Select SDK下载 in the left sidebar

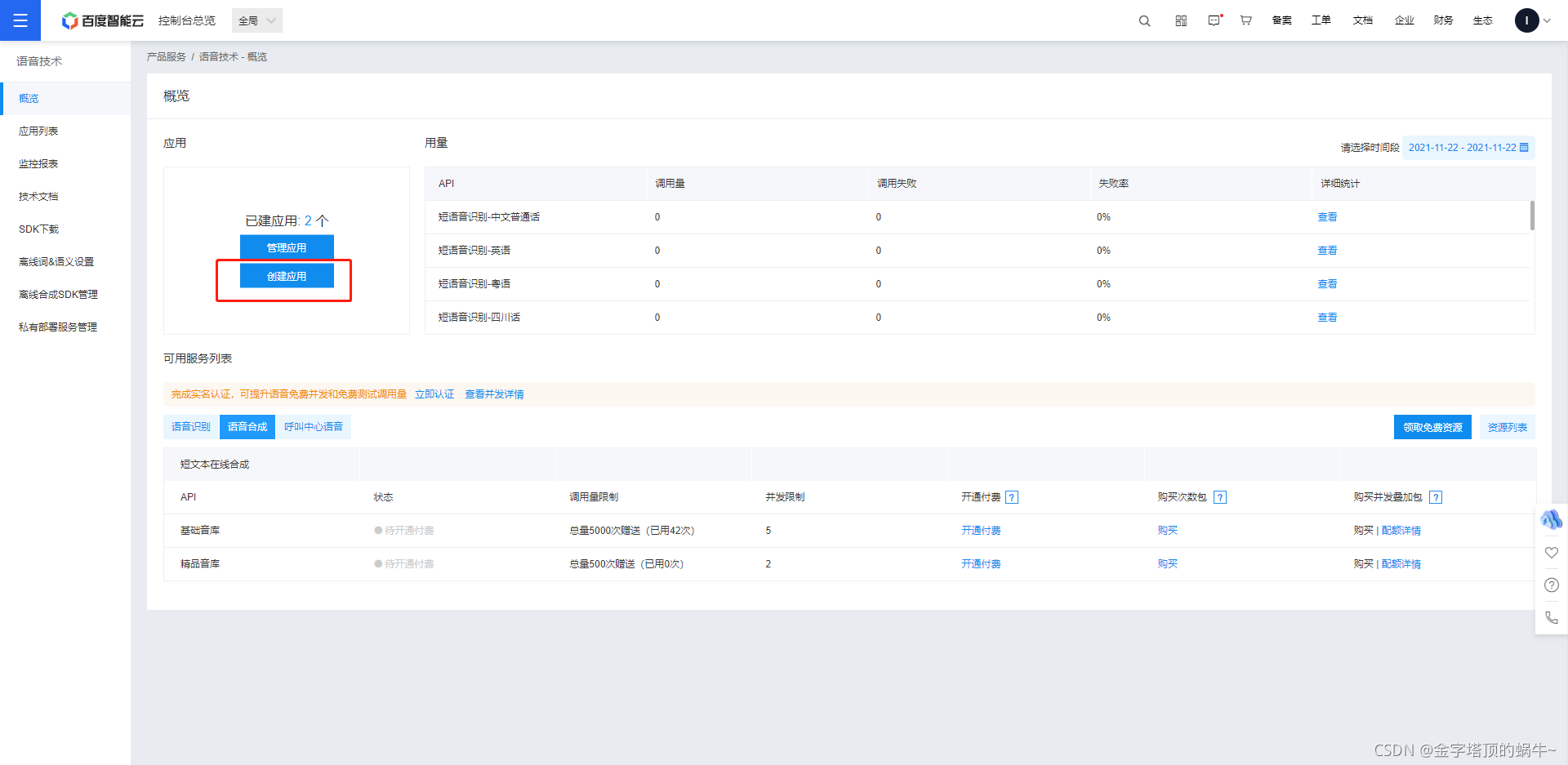pyautogui.click(x=65, y=229)
